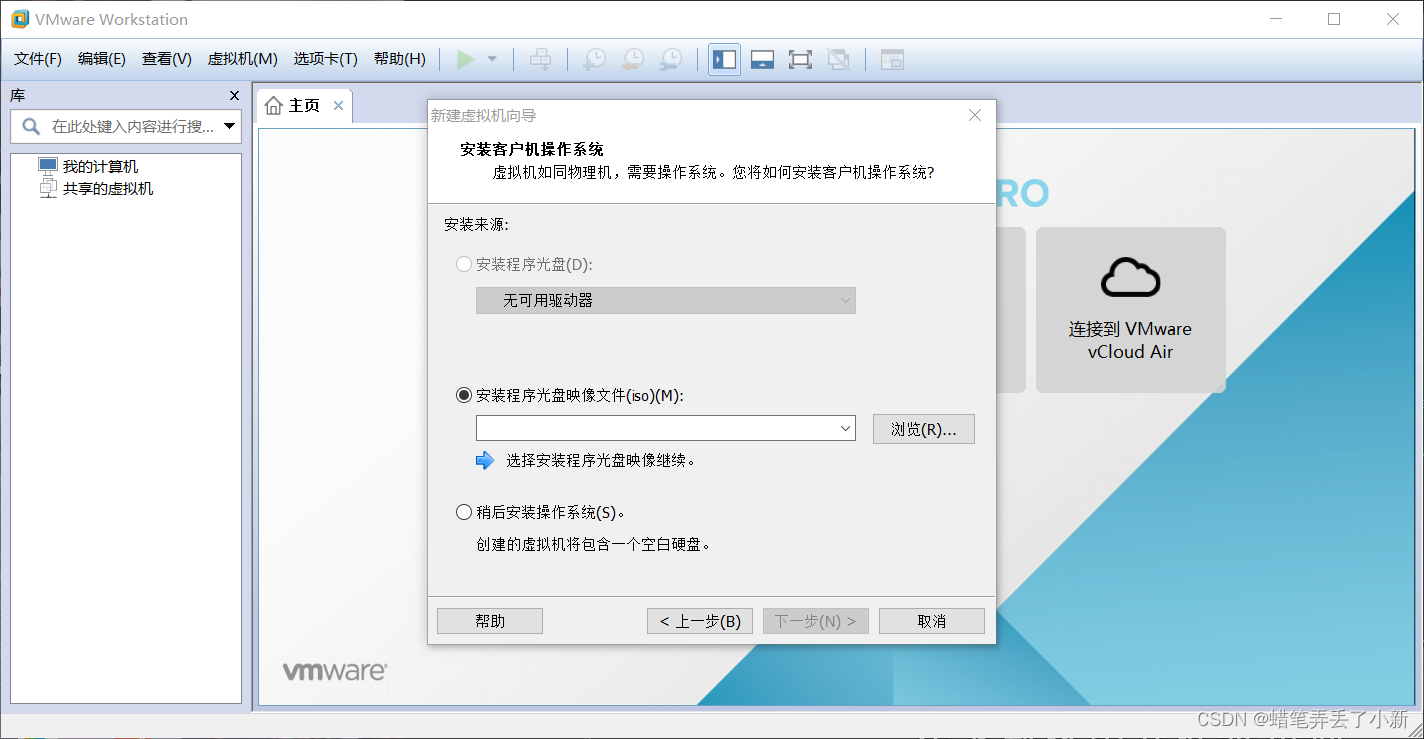The height and width of the screenshot is (739, 1424).
Task: Click the full screen mode icon
Action: 800,59
